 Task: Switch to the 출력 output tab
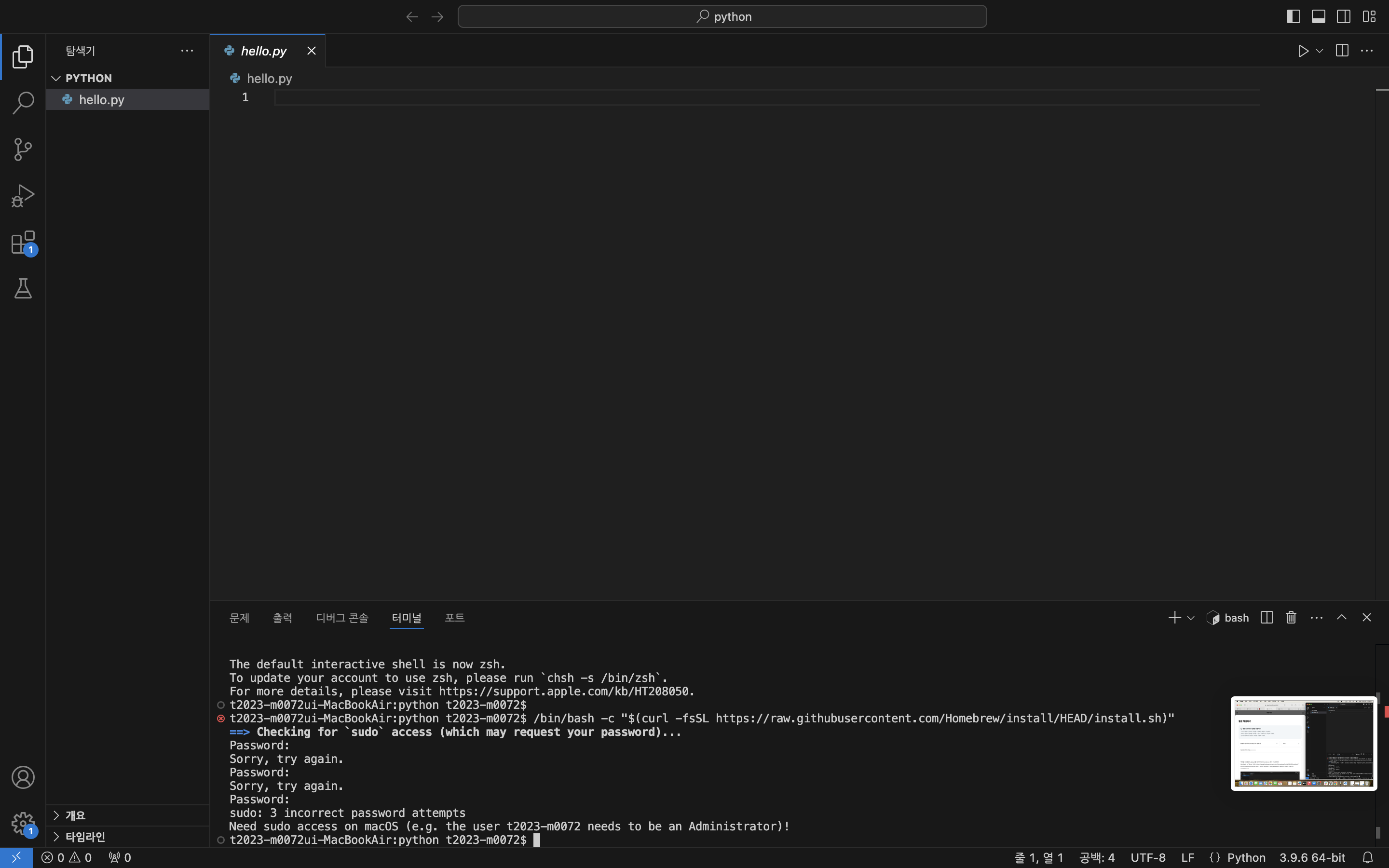(x=283, y=618)
